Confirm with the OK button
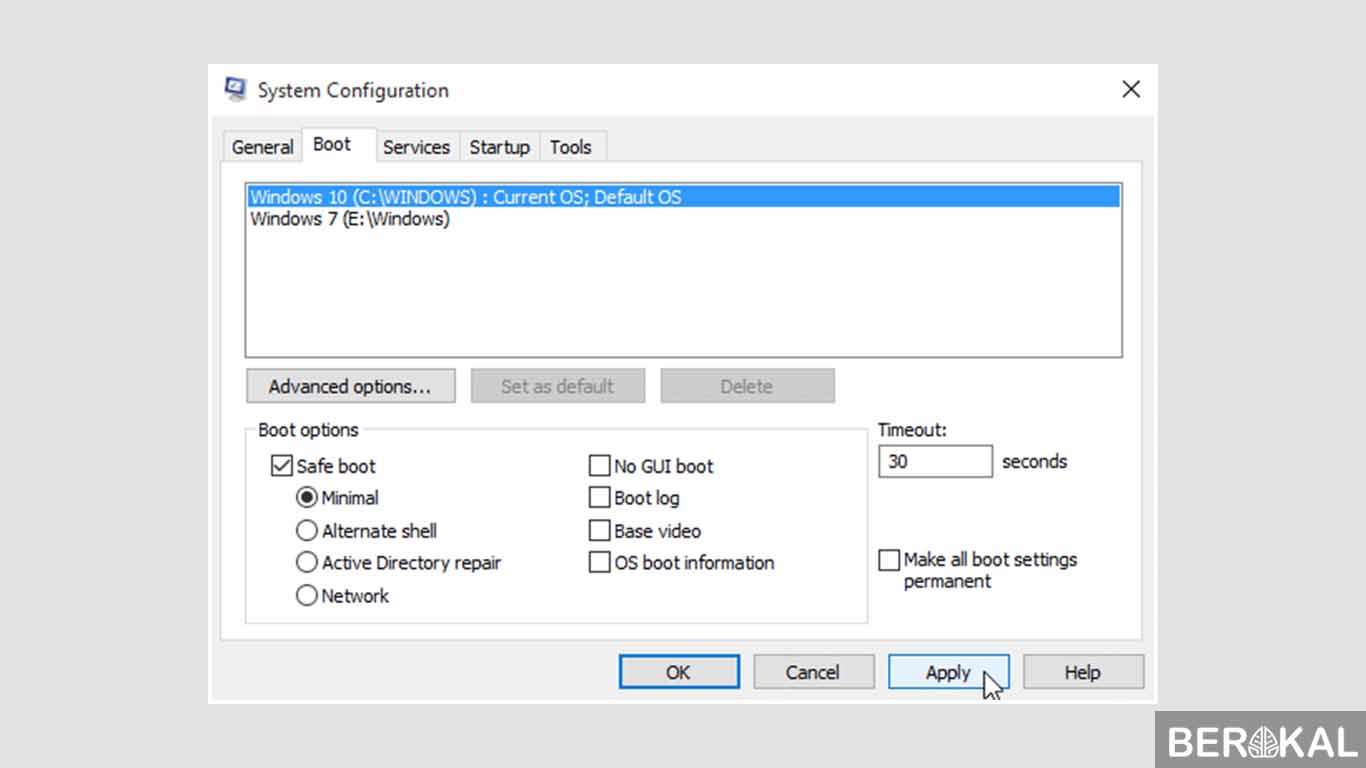Image resolution: width=1366 pixels, height=768 pixels. [679, 672]
